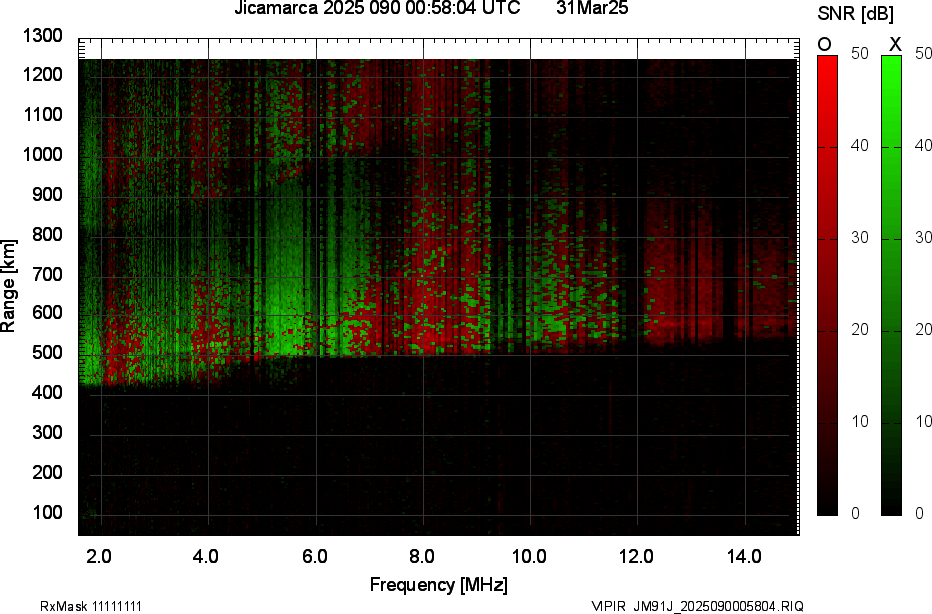Select the 'X' label above green colorbar

coord(895,44)
